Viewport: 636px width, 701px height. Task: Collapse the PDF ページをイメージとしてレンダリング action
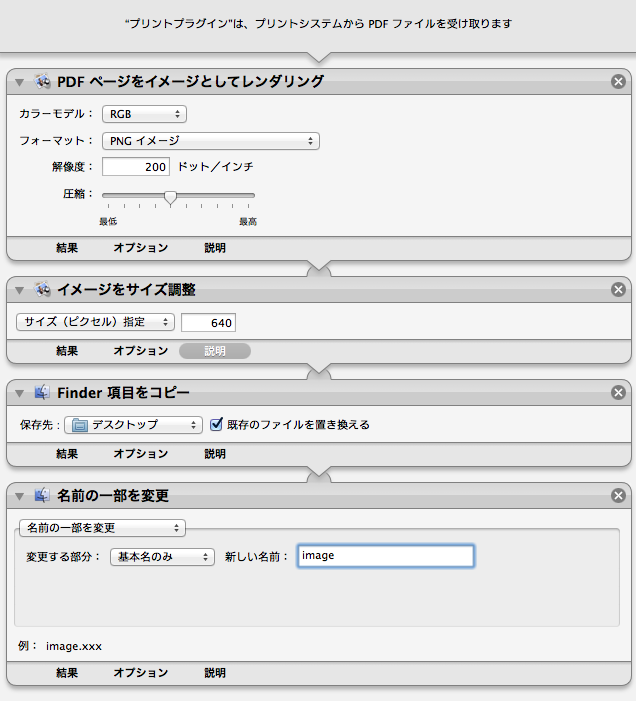[x=19, y=82]
